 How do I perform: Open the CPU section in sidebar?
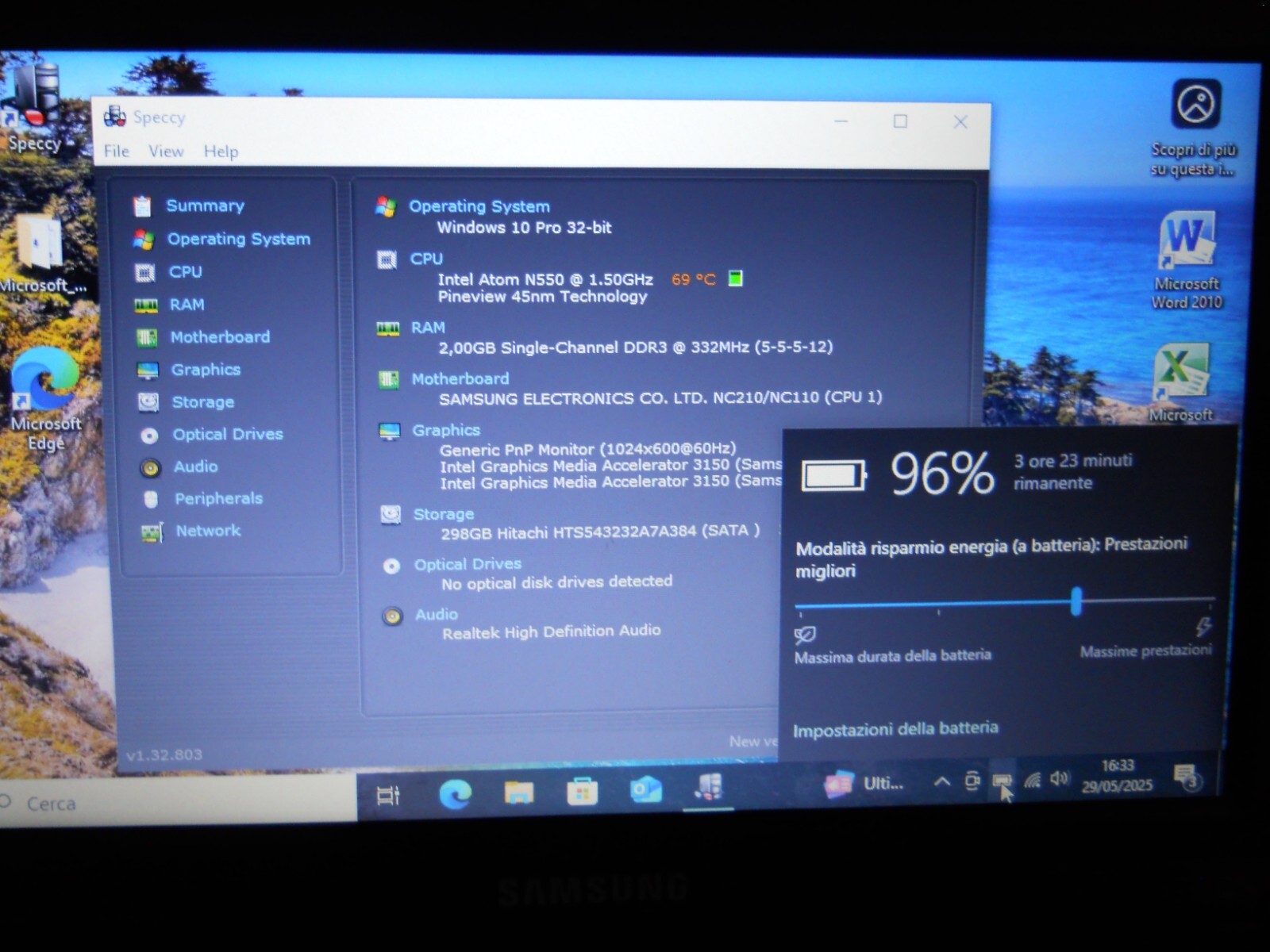tap(185, 272)
